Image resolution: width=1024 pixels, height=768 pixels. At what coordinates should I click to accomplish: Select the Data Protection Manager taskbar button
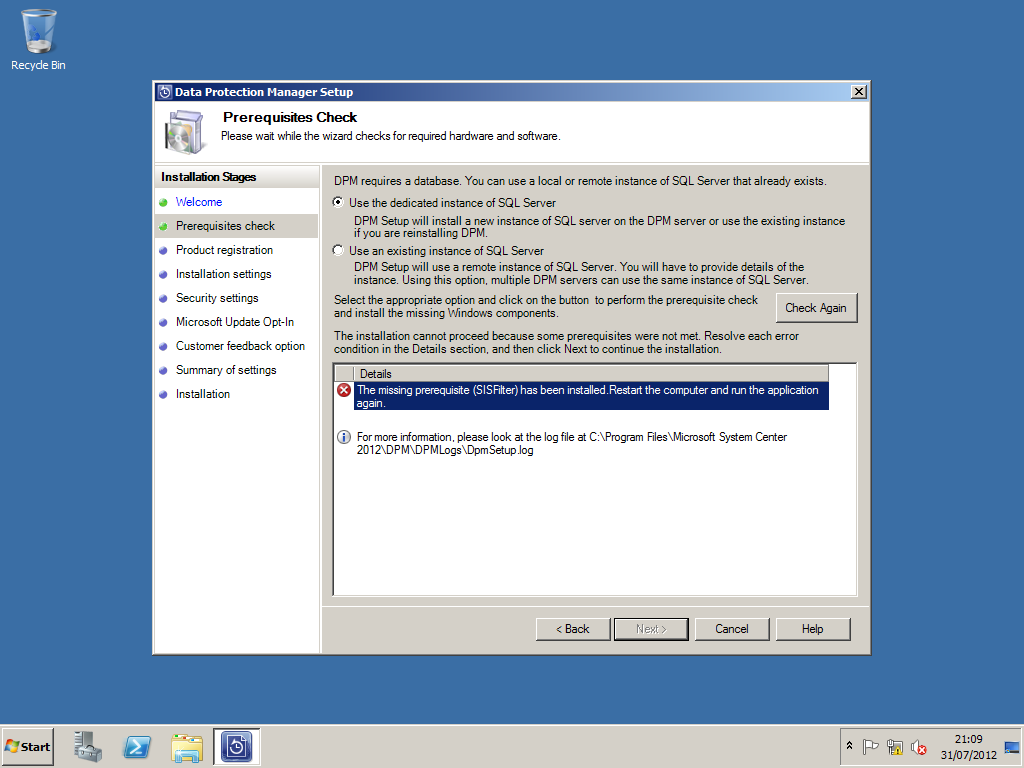236,746
